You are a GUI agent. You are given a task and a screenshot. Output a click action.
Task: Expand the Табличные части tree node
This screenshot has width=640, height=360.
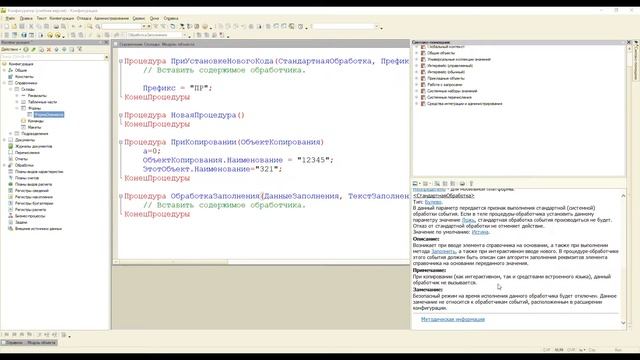click(x=17, y=102)
